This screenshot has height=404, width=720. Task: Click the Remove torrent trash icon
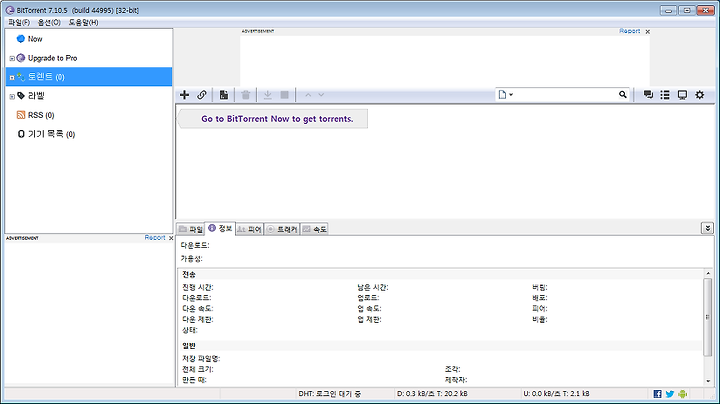pyautogui.click(x=246, y=95)
